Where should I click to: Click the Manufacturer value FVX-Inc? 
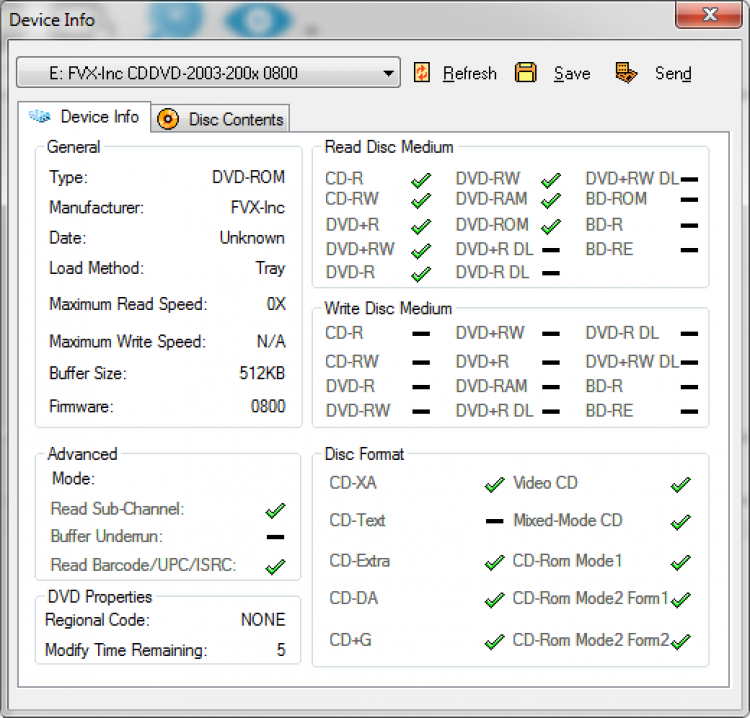point(257,208)
